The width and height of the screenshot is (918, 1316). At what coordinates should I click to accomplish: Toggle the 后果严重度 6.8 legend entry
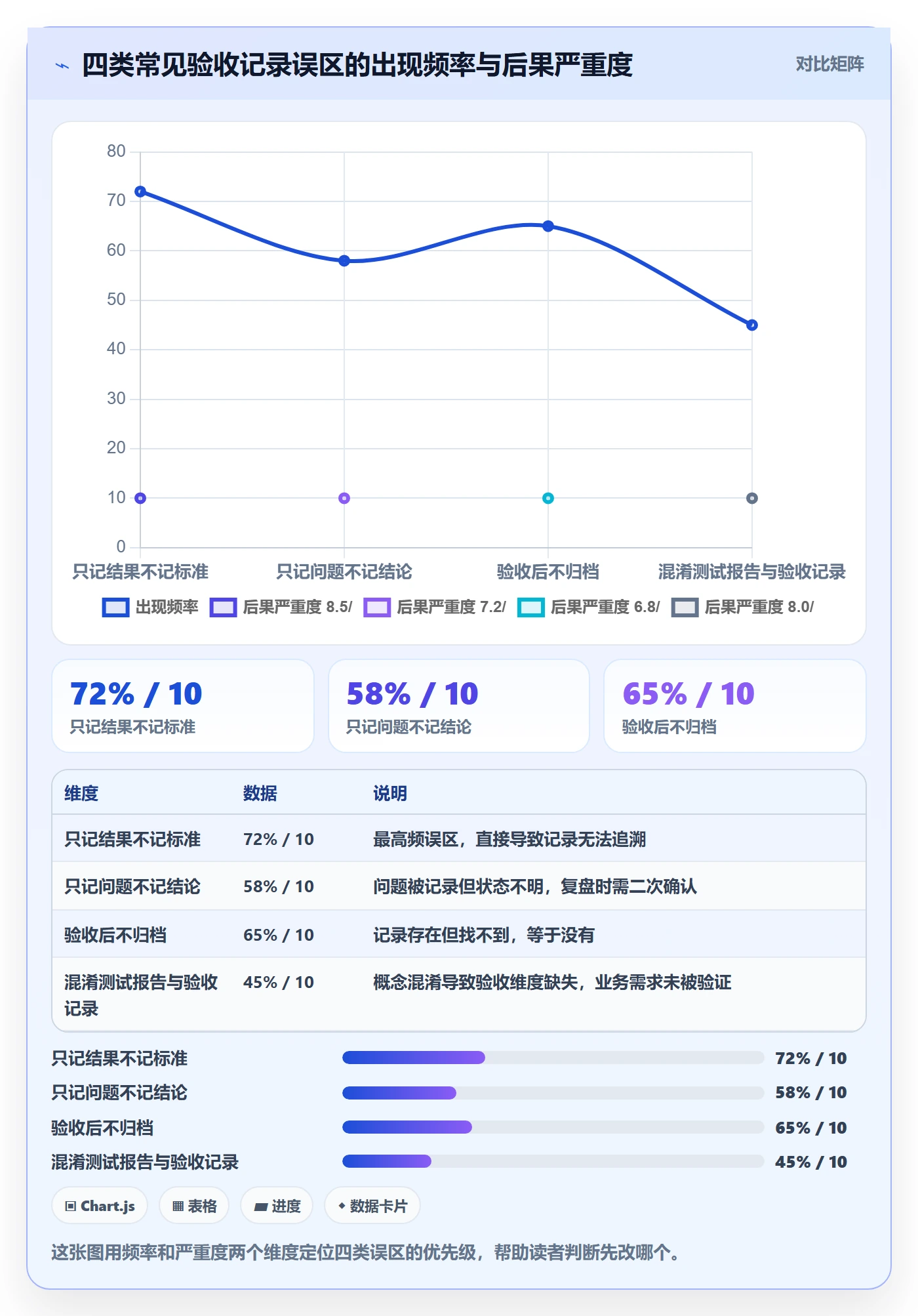(589, 607)
